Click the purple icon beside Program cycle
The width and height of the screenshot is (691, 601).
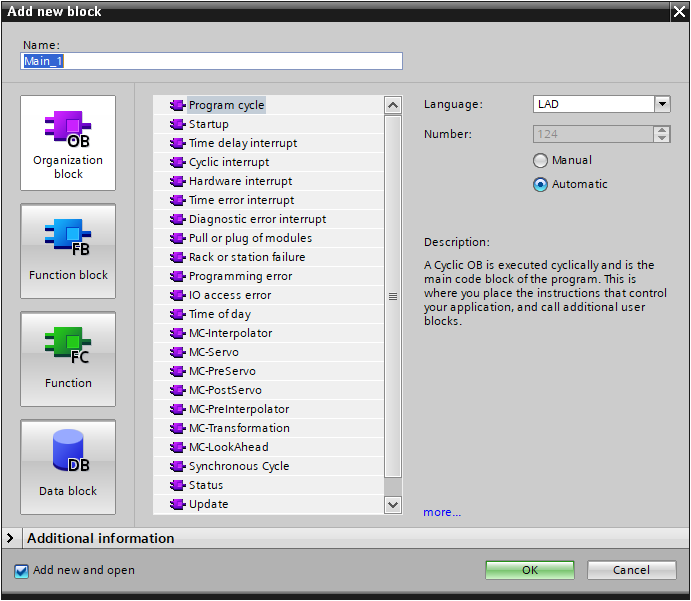point(177,105)
